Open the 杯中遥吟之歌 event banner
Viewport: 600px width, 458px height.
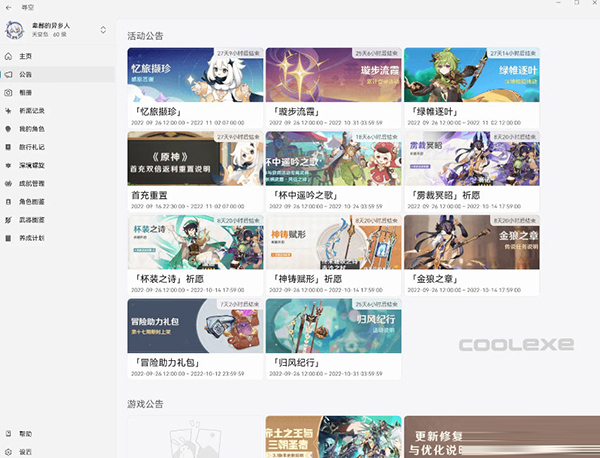(x=333, y=158)
